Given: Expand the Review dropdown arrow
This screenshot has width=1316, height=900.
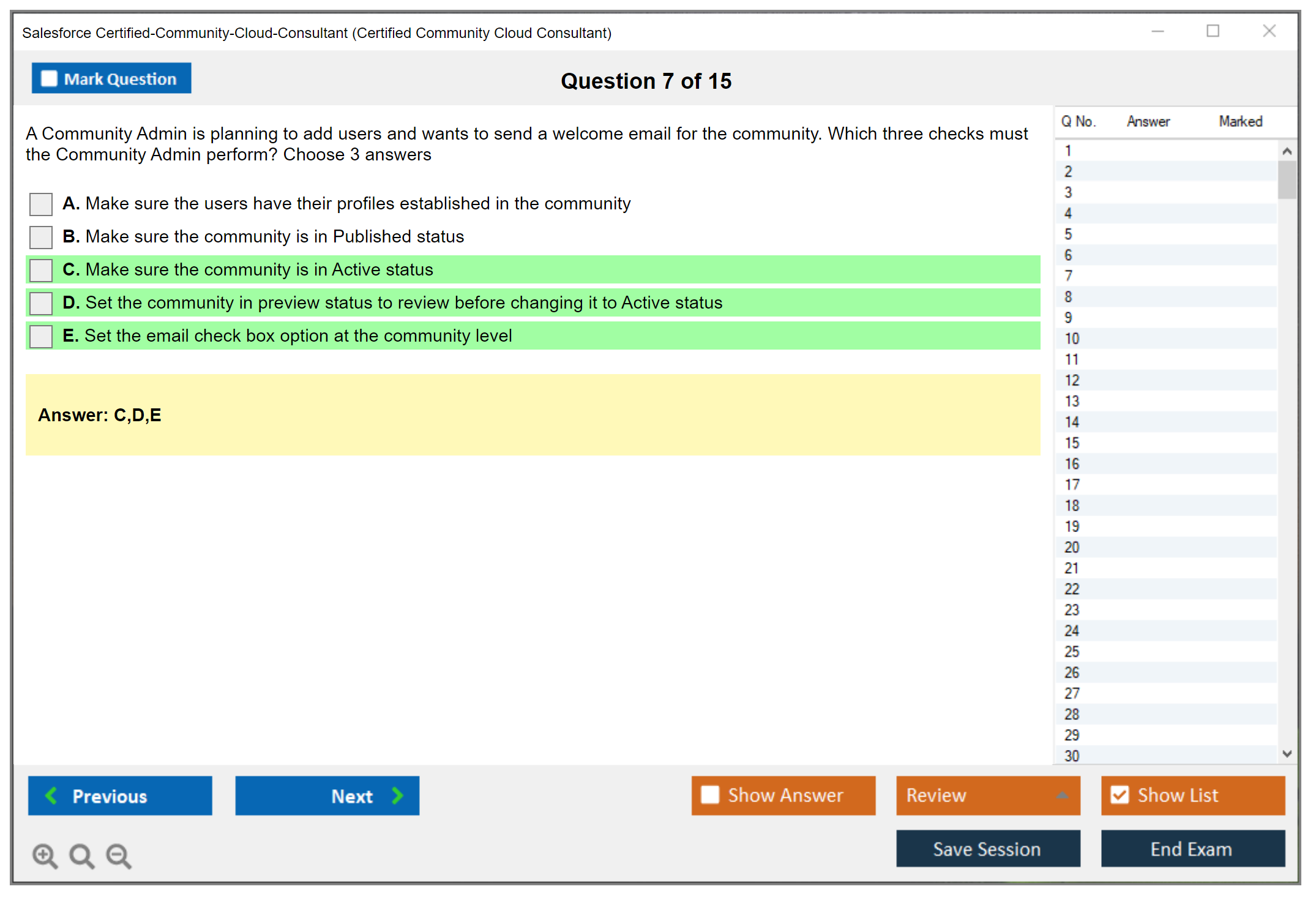Looking at the screenshot, I should pyautogui.click(x=1062, y=795).
